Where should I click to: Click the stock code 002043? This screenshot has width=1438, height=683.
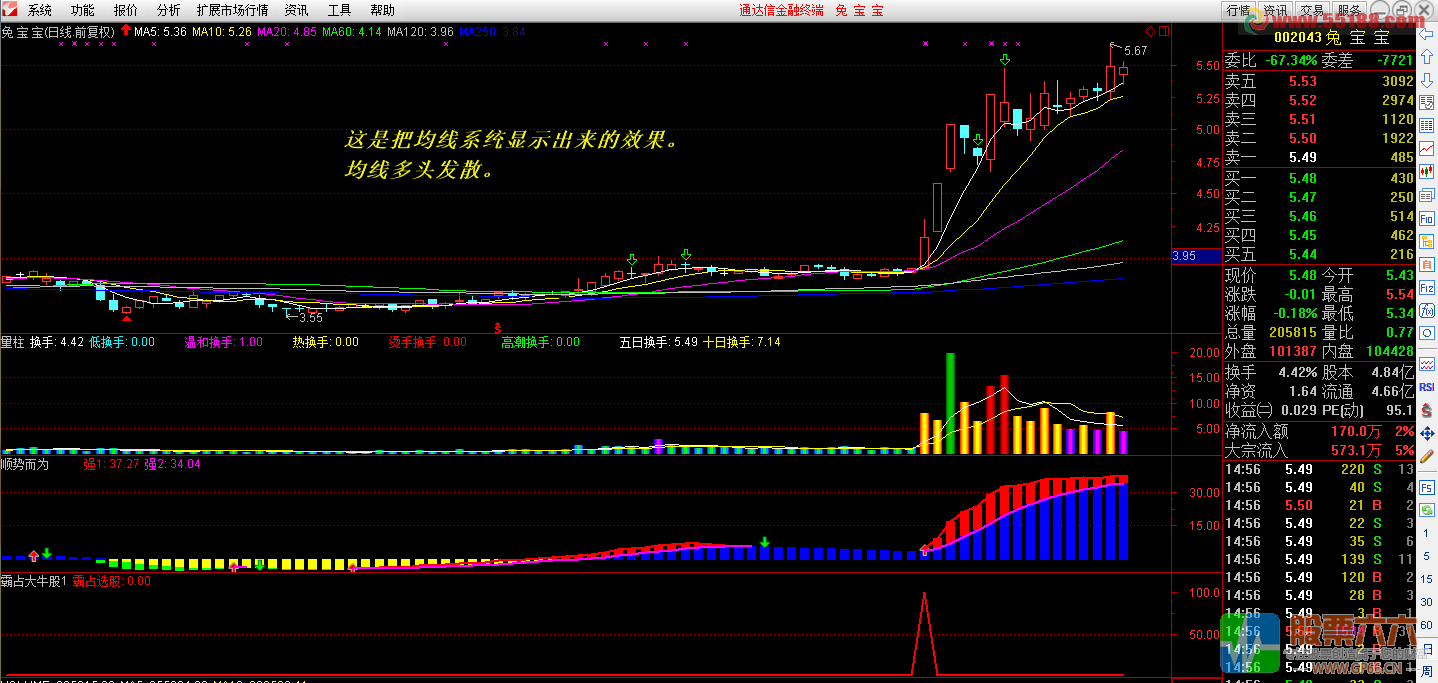point(1298,38)
